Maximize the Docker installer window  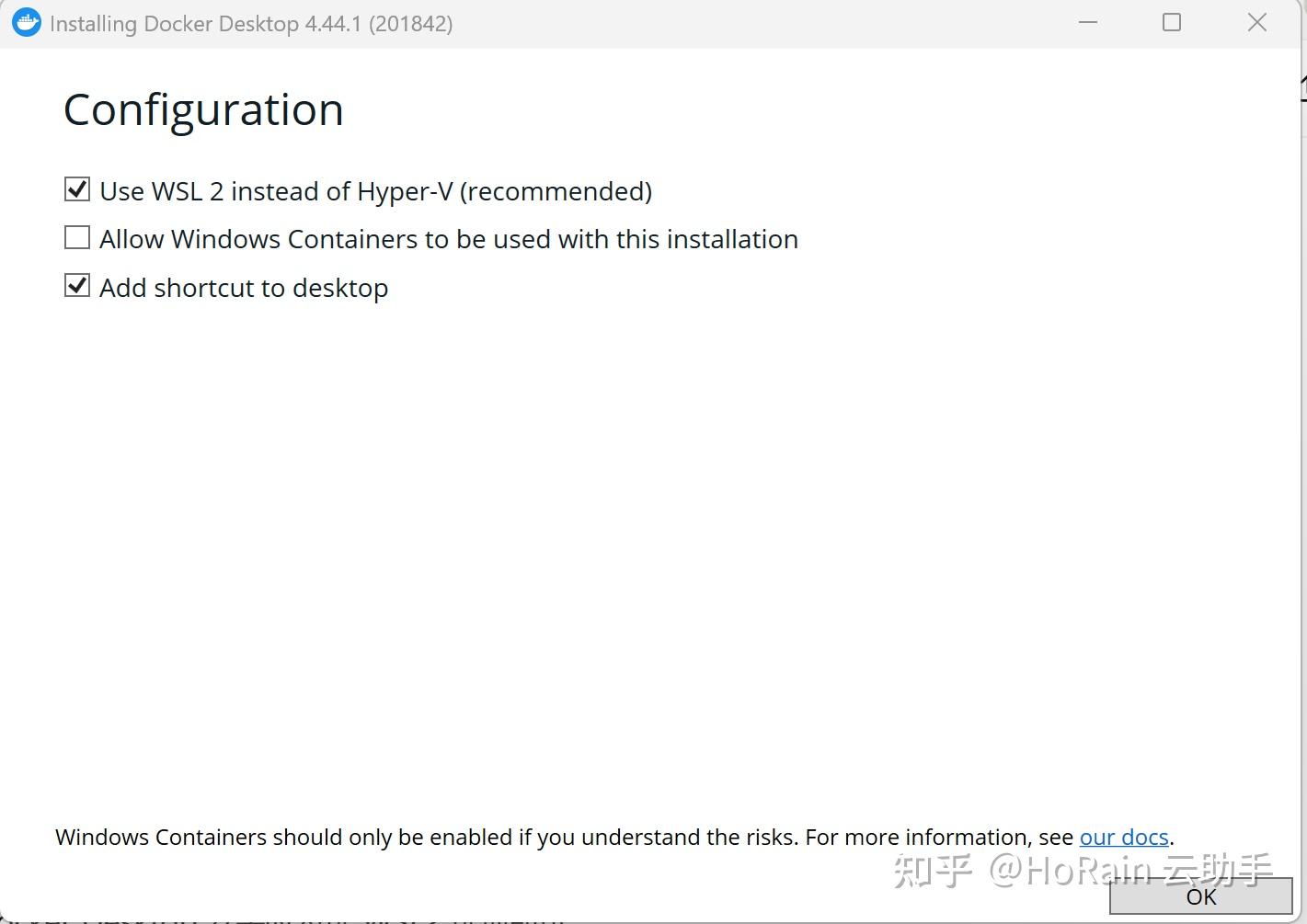coord(1171,22)
